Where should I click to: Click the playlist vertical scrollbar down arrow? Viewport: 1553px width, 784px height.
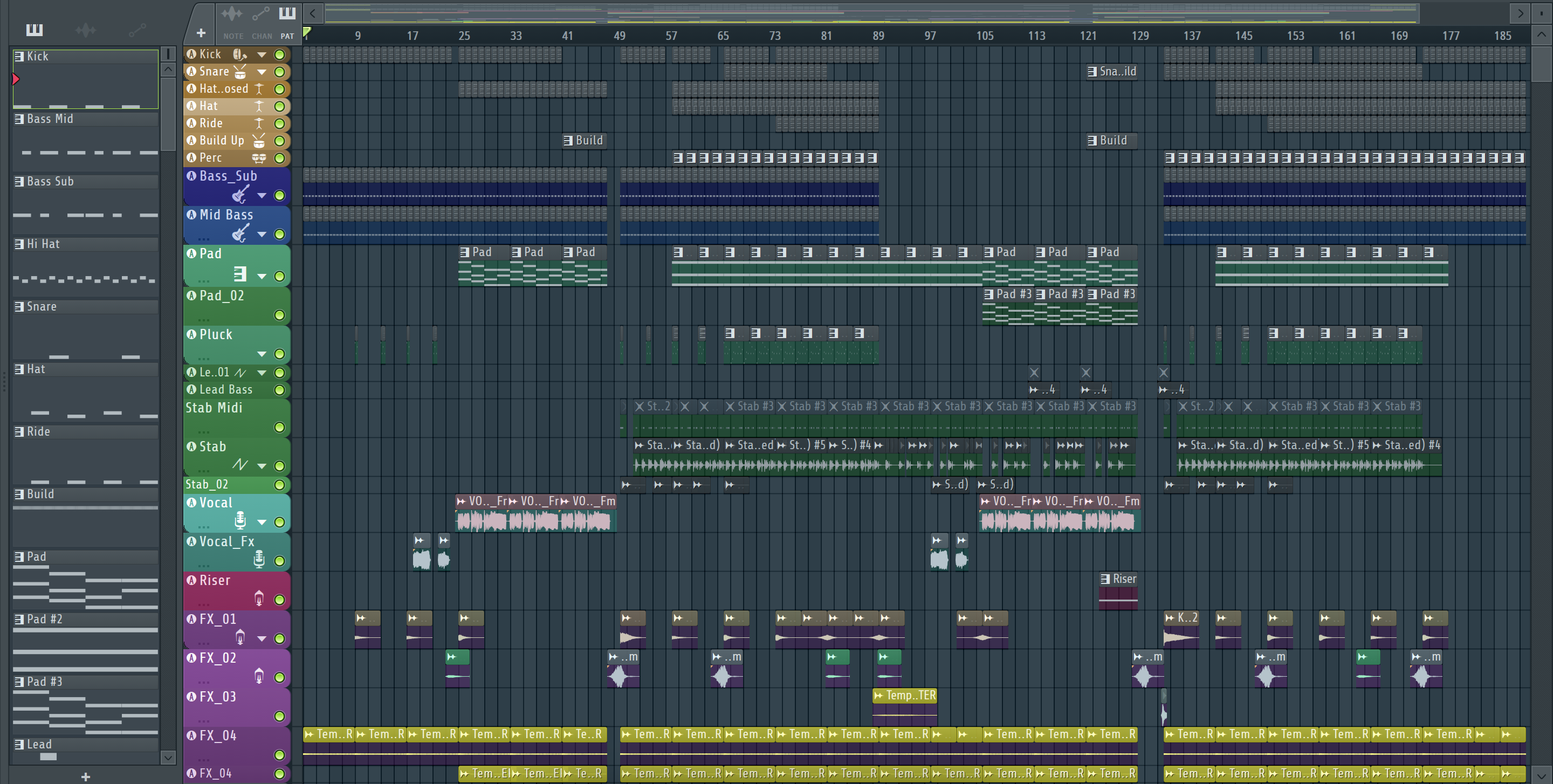[x=1541, y=774]
